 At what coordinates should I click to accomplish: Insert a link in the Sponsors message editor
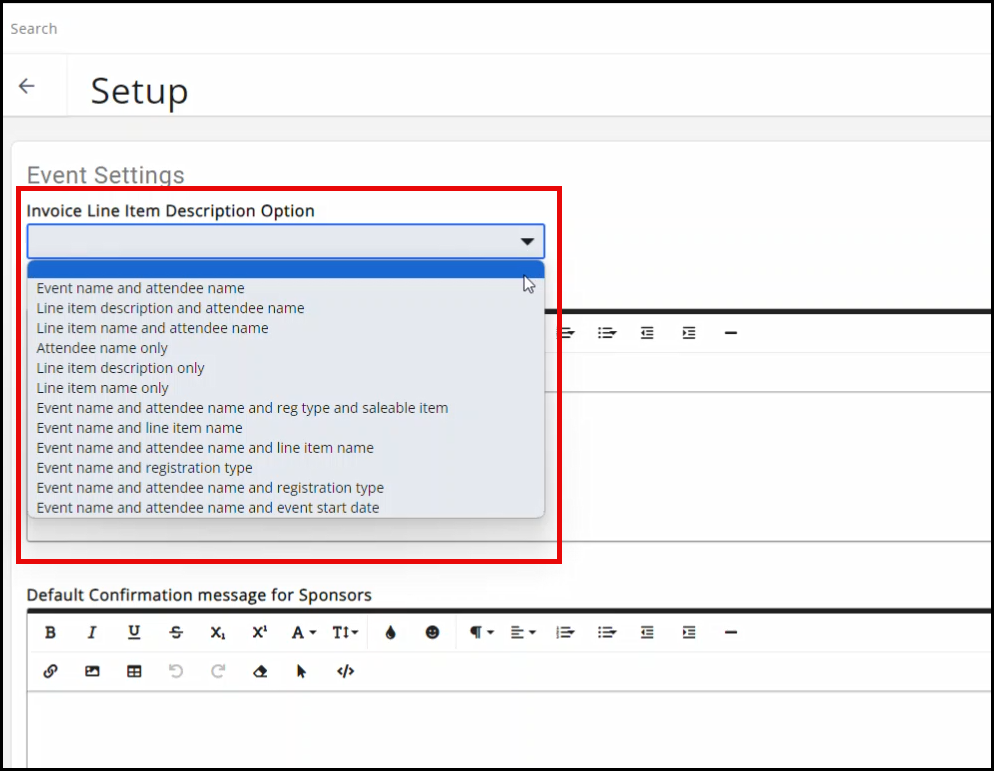click(50, 672)
